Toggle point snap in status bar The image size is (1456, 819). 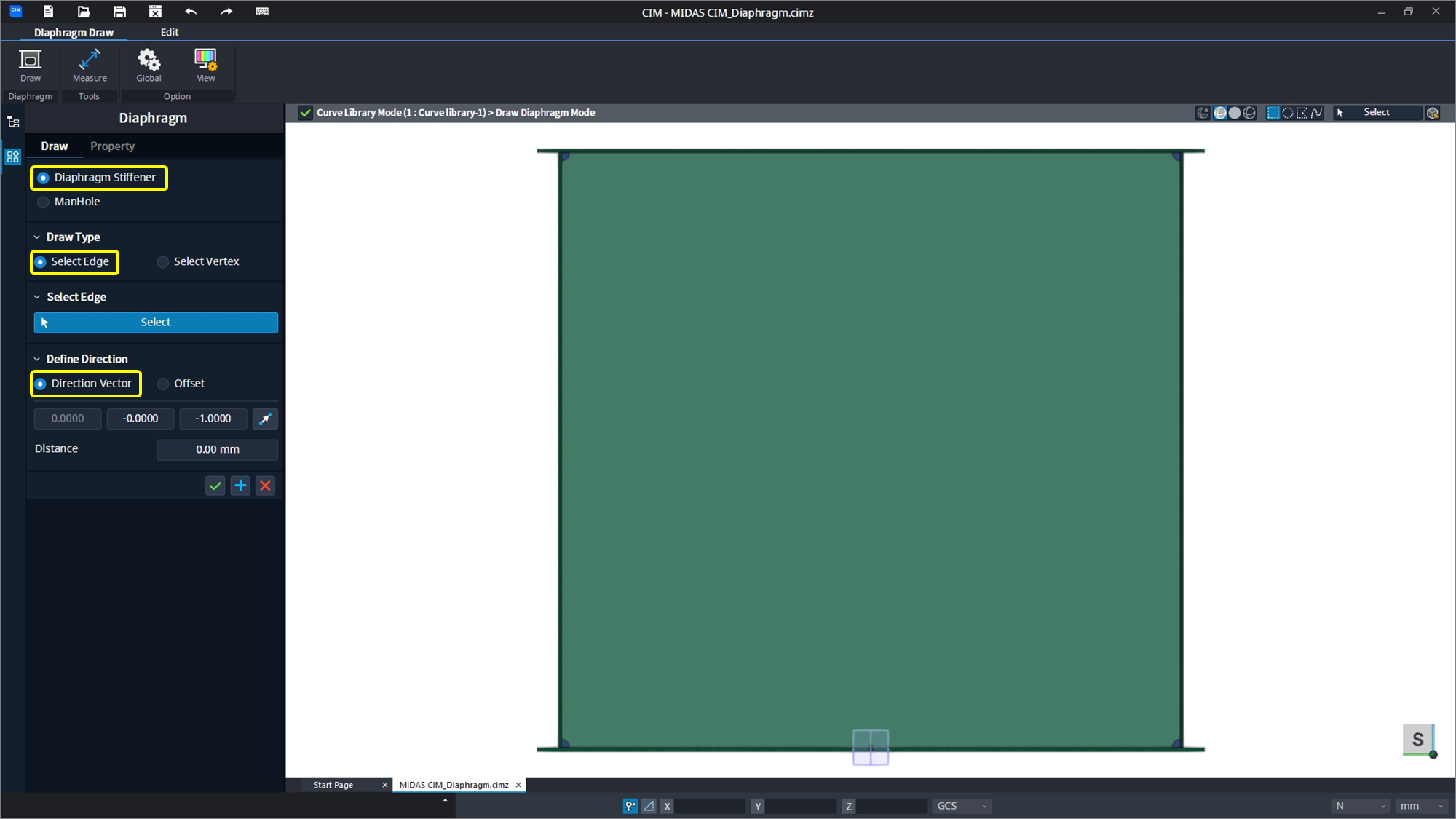630,806
